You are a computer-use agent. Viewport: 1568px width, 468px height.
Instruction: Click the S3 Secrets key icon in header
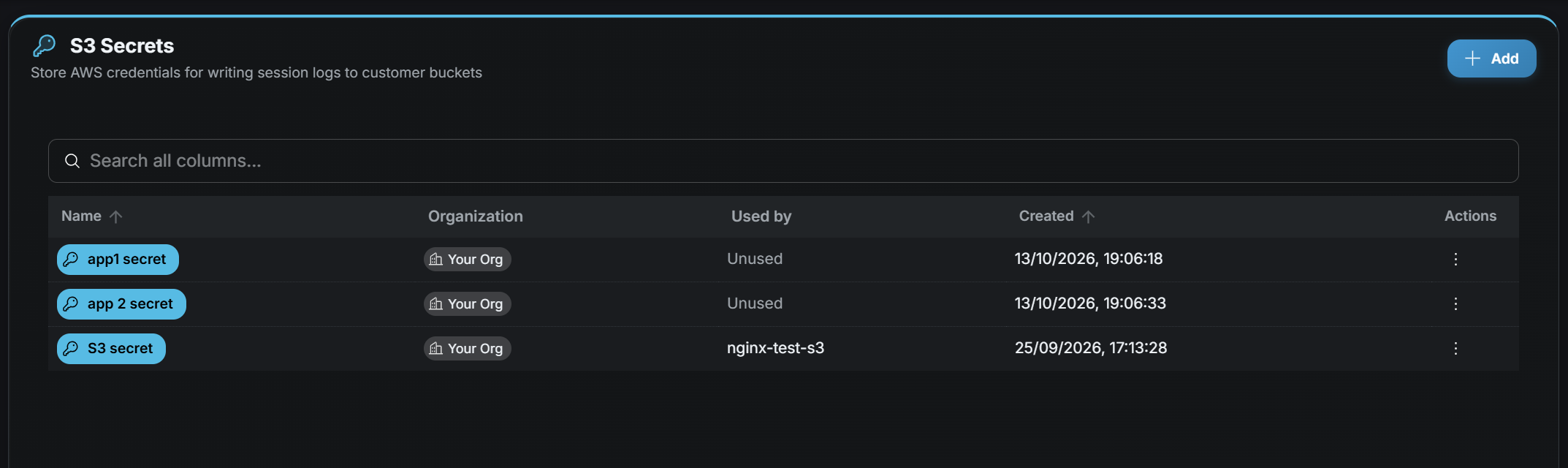[44, 45]
